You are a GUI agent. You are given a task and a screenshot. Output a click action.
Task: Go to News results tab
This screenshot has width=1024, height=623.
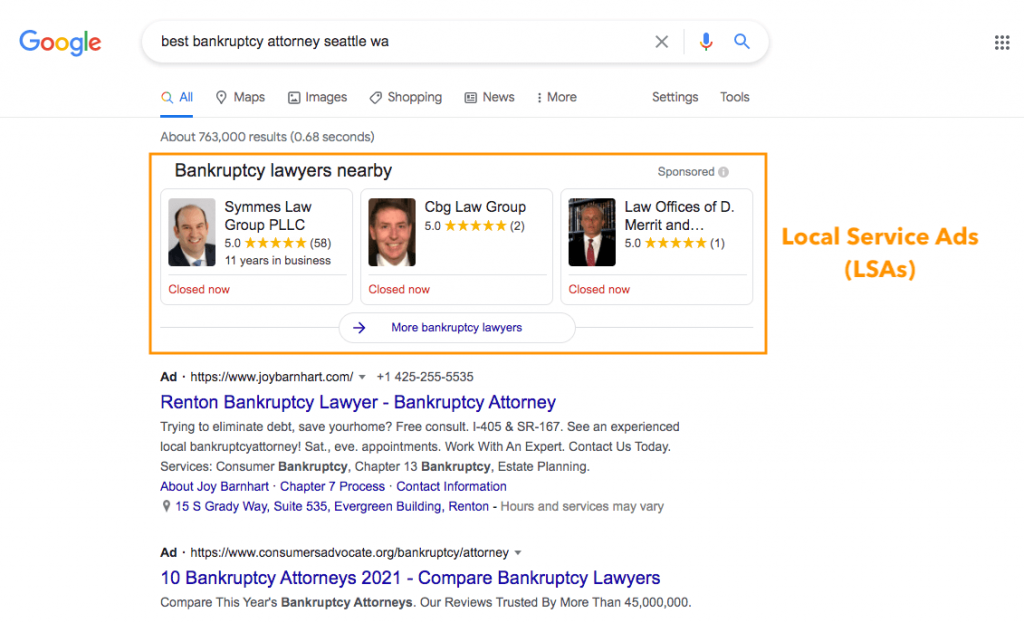(489, 97)
